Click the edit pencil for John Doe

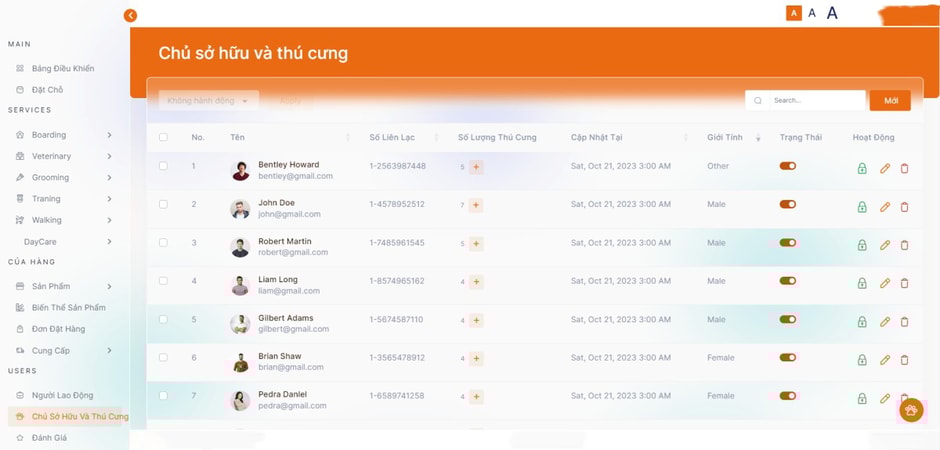(x=884, y=207)
